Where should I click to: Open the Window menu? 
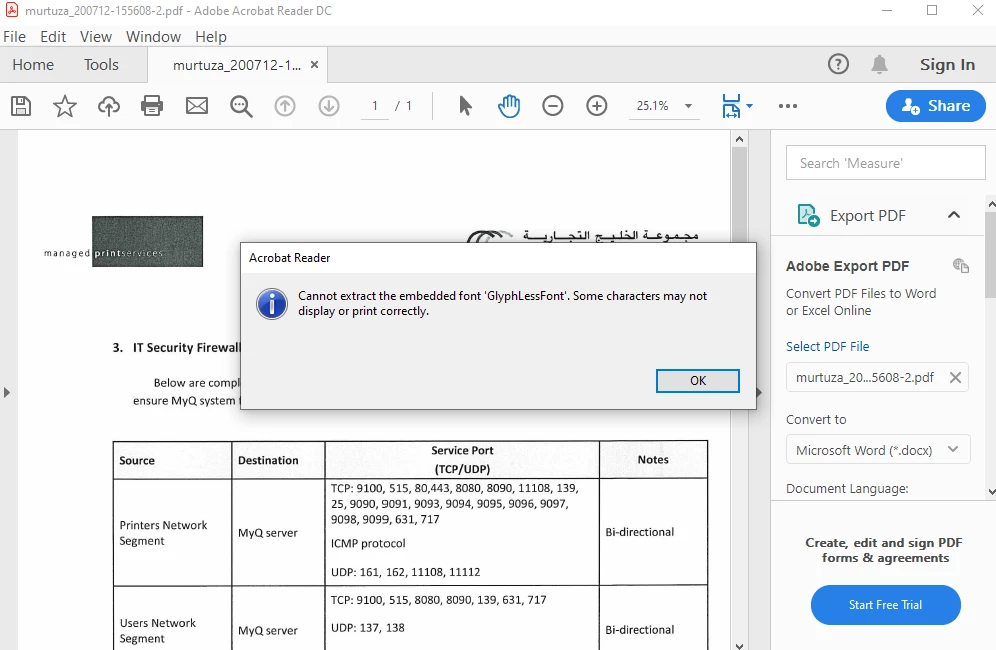point(153,37)
